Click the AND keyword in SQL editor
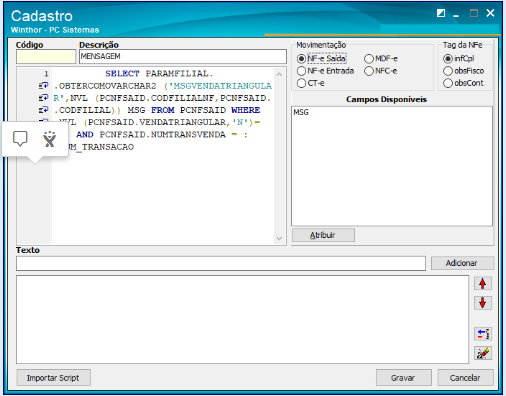 pyautogui.click(x=85, y=134)
